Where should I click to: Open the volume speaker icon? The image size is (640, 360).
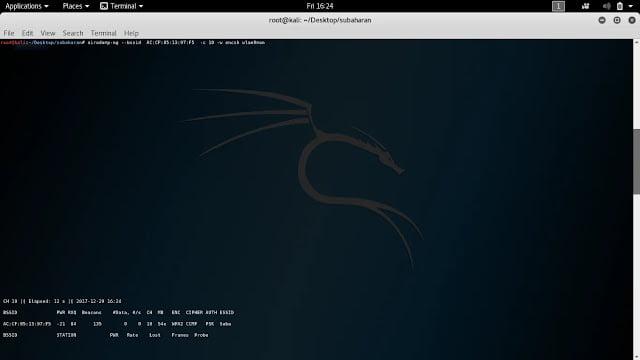(607, 6)
